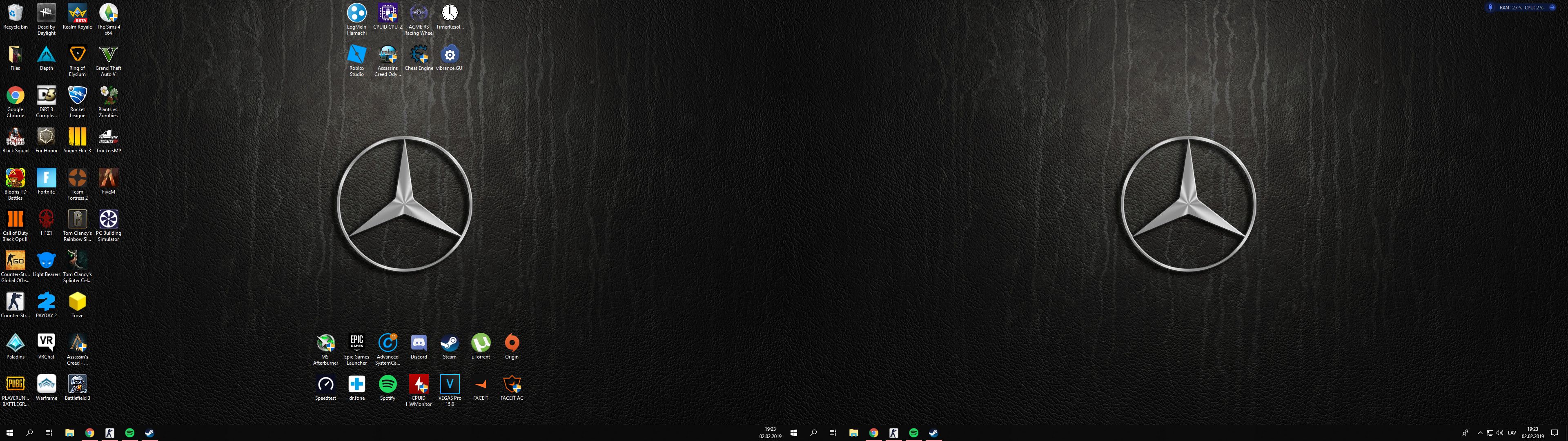Open the Recycle Bin desktop icon

click(15, 17)
